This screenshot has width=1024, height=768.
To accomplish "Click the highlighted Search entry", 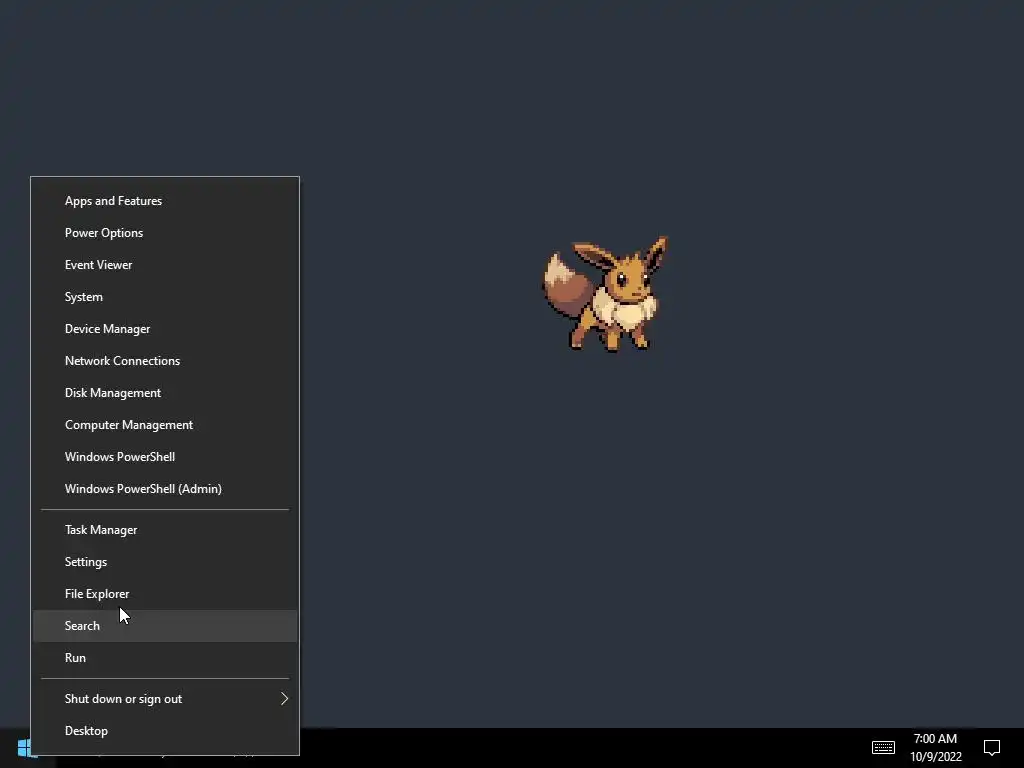I will pyautogui.click(x=165, y=626).
